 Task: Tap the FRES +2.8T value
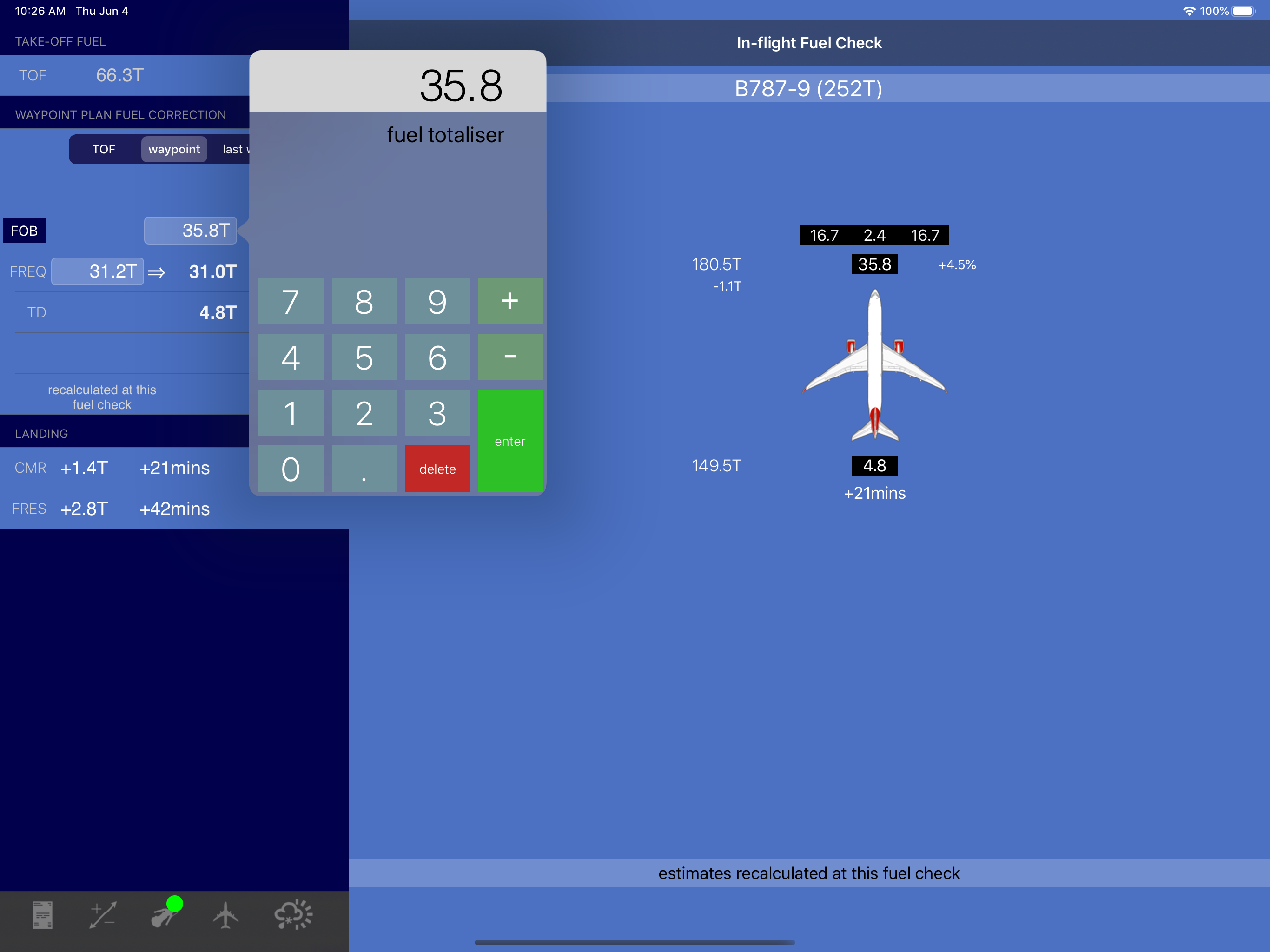84,509
